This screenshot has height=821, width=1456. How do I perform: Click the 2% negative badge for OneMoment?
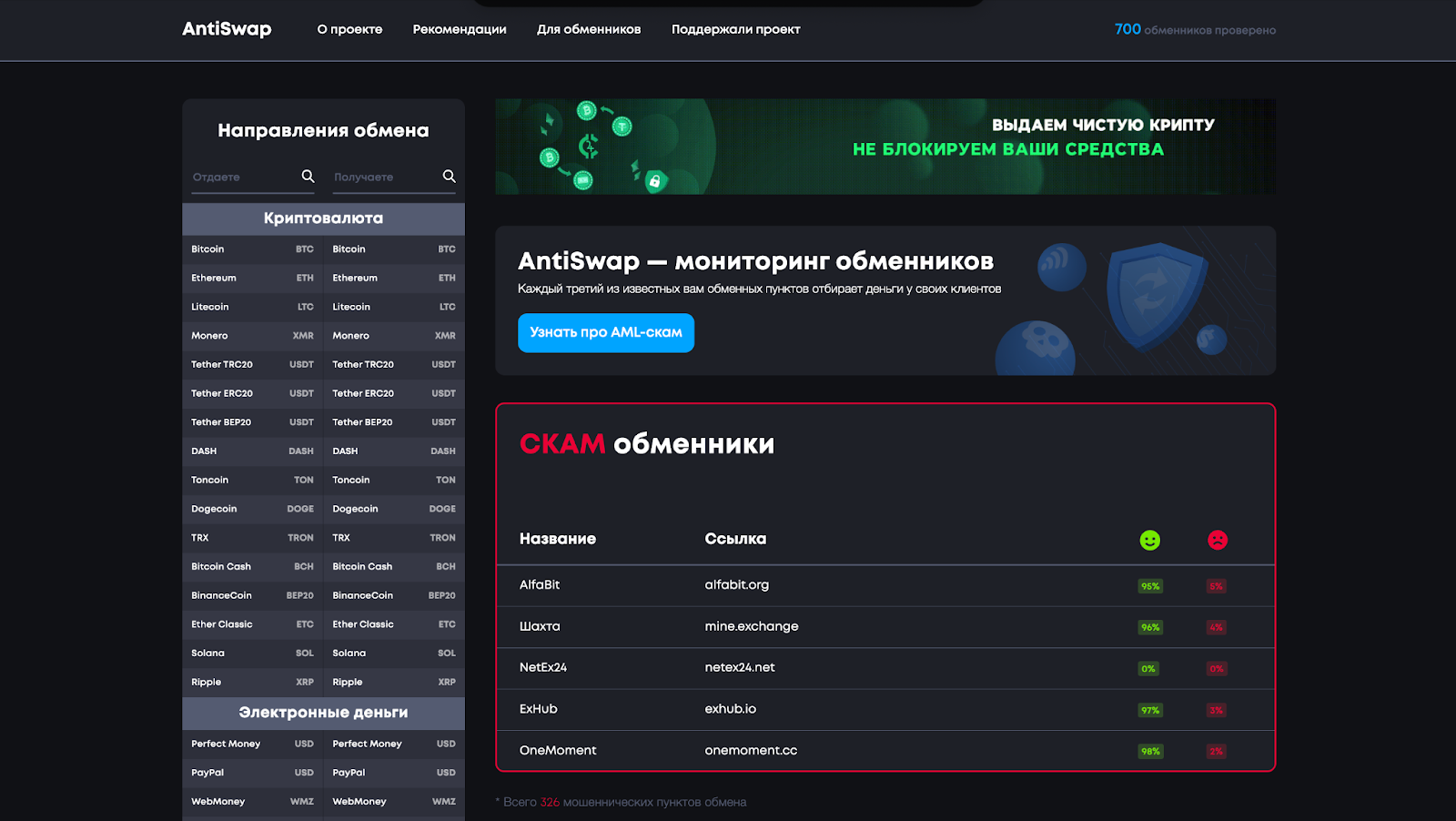pos(1217,751)
